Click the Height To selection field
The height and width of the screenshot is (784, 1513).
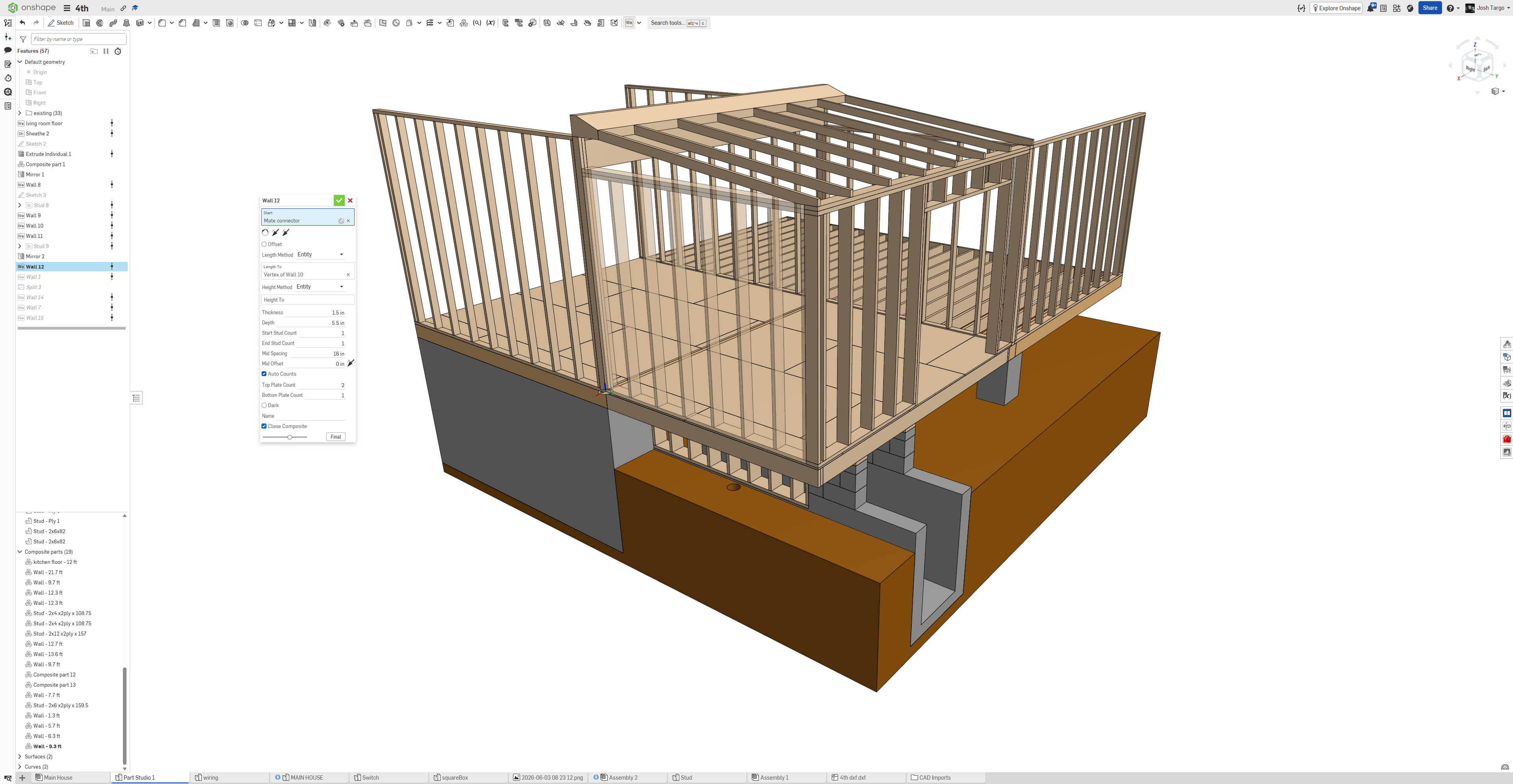pos(308,300)
